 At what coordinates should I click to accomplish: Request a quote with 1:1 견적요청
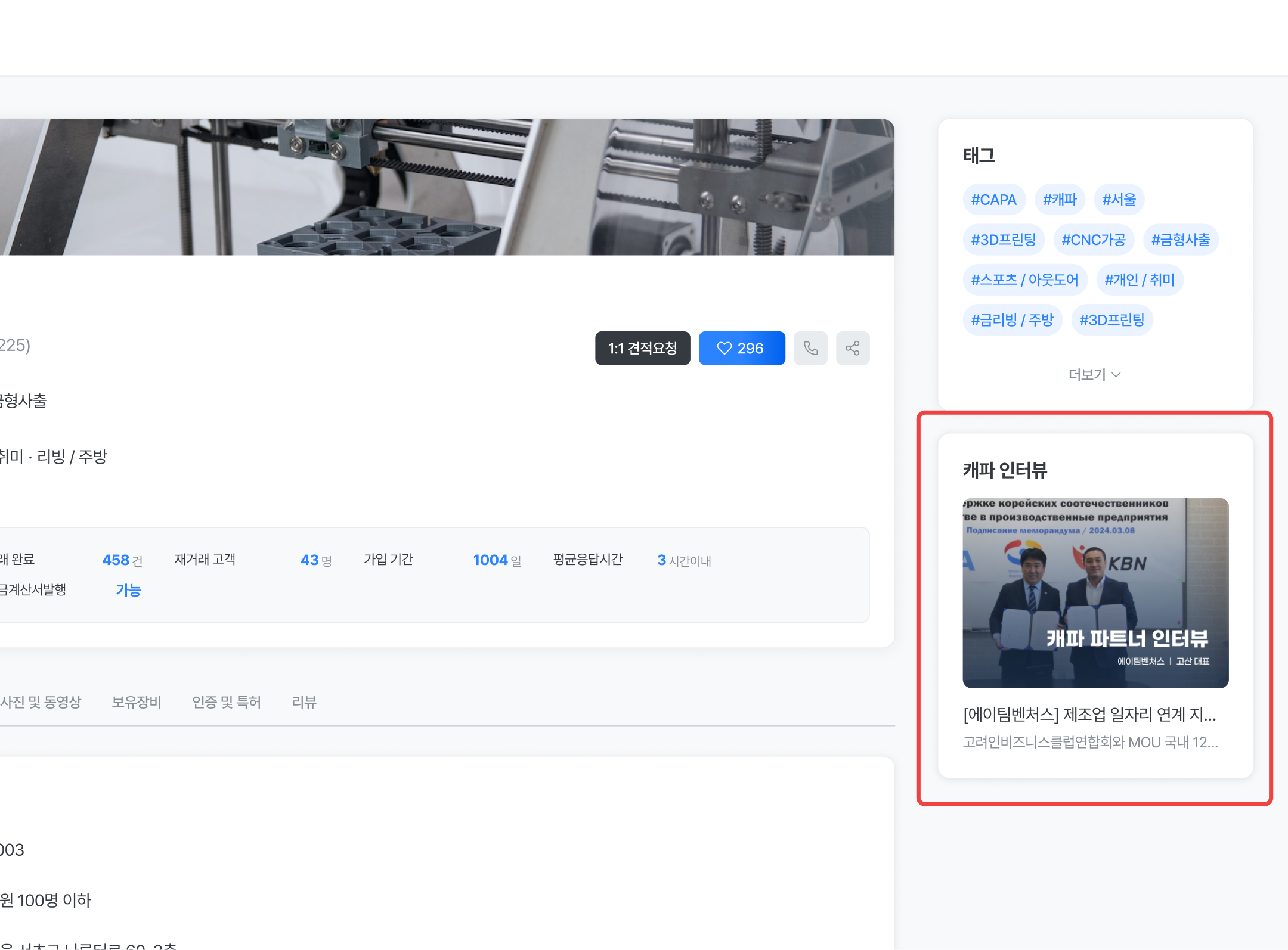coord(642,348)
